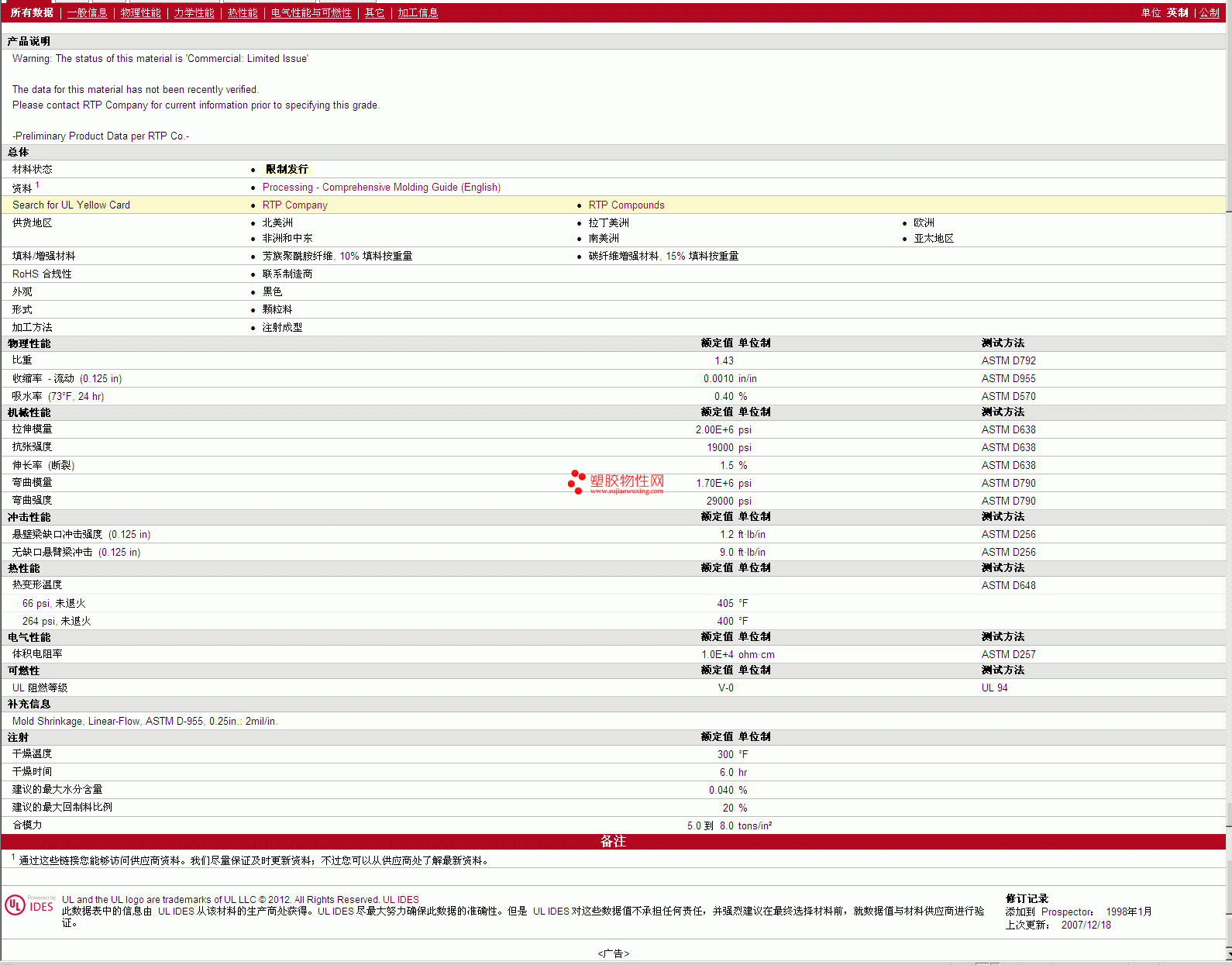Viewport: 1232px width, 965px height.
Task: Click Search for UL Yellow Card
Action: (71, 205)
